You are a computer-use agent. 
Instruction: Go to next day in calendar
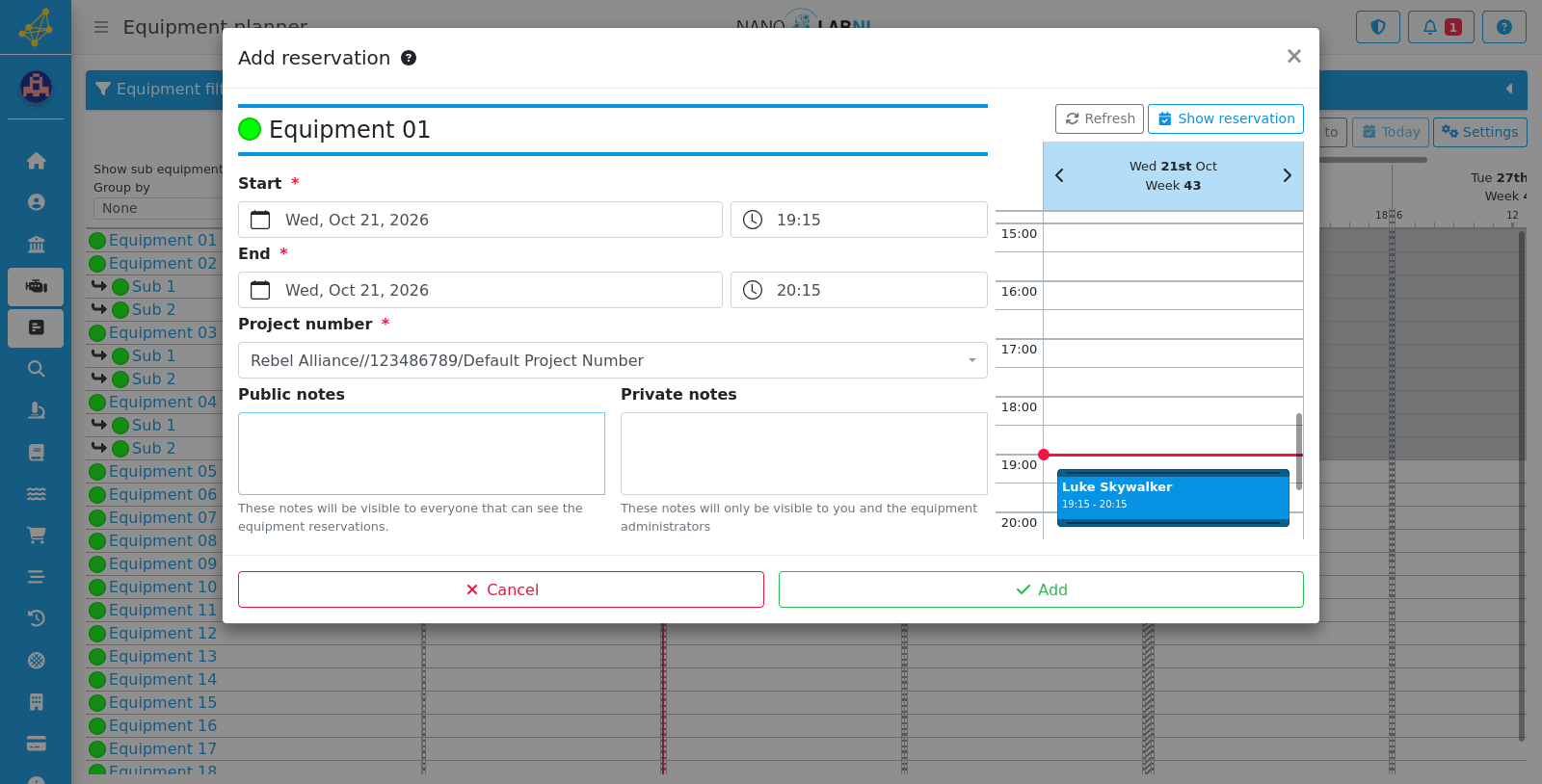coord(1287,175)
